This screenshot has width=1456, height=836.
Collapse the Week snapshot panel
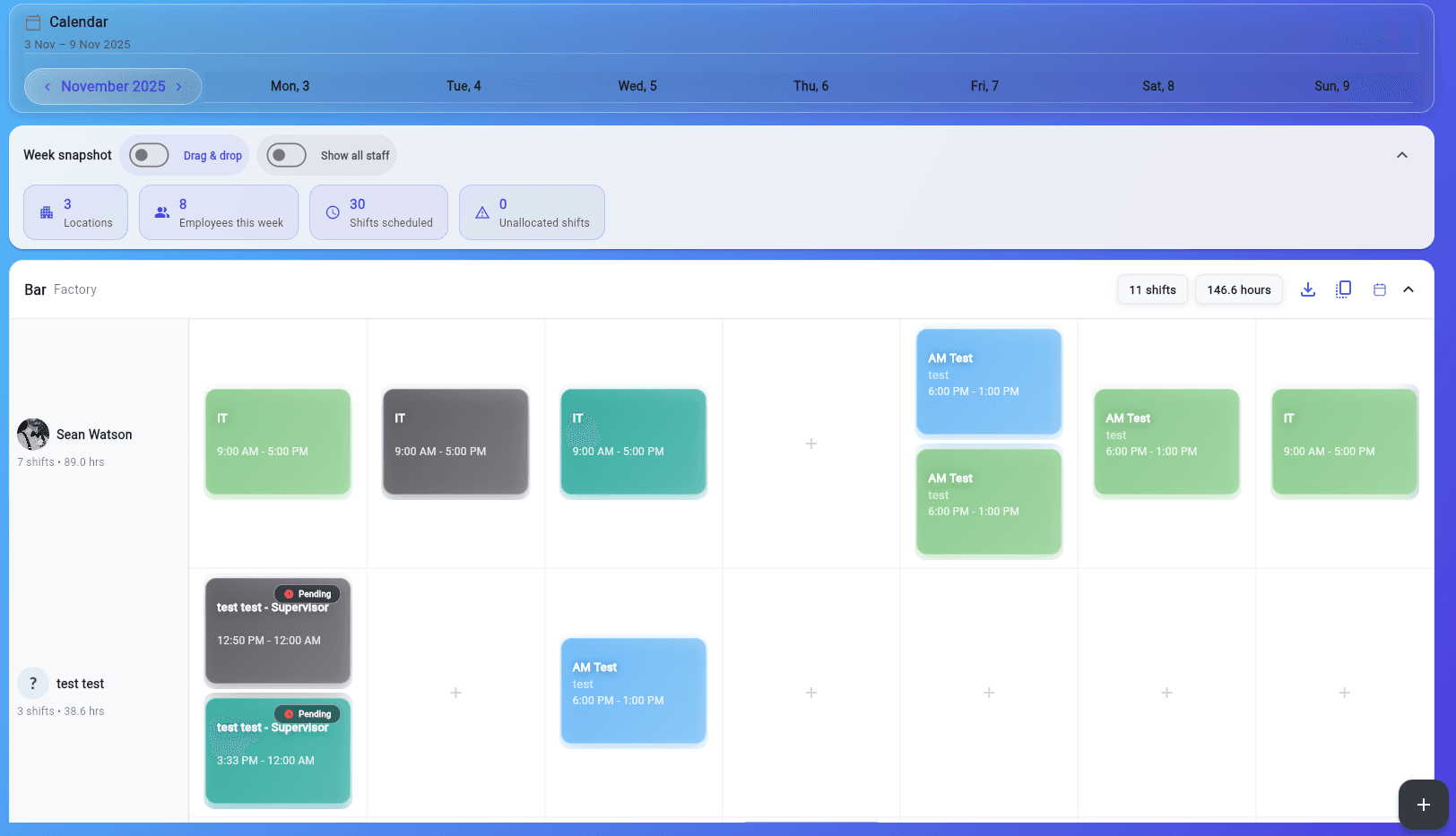click(1402, 155)
